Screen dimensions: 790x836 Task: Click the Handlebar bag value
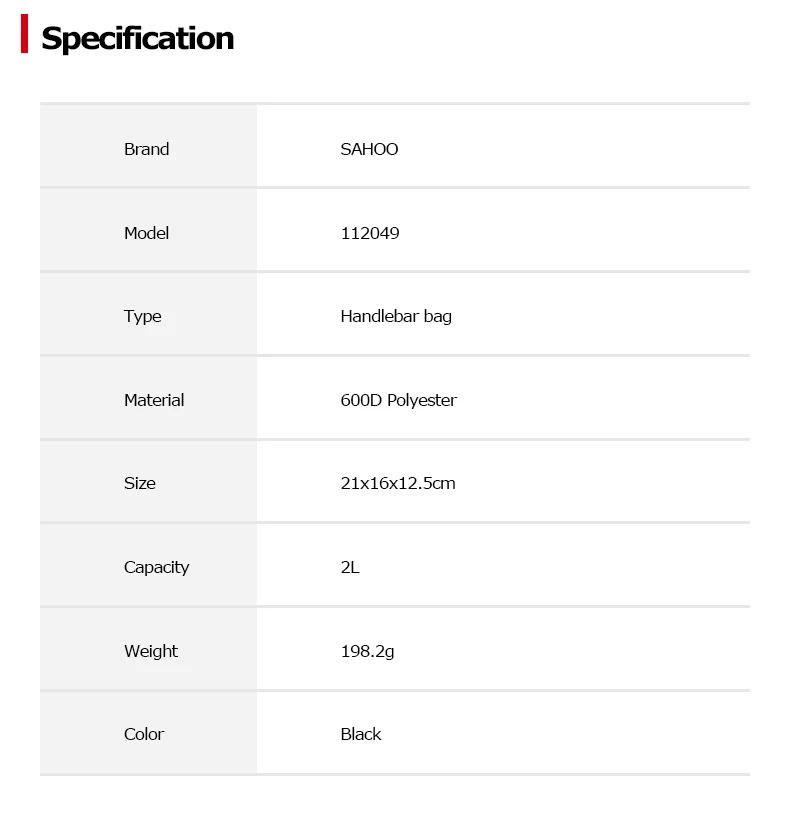tap(396, 317)
